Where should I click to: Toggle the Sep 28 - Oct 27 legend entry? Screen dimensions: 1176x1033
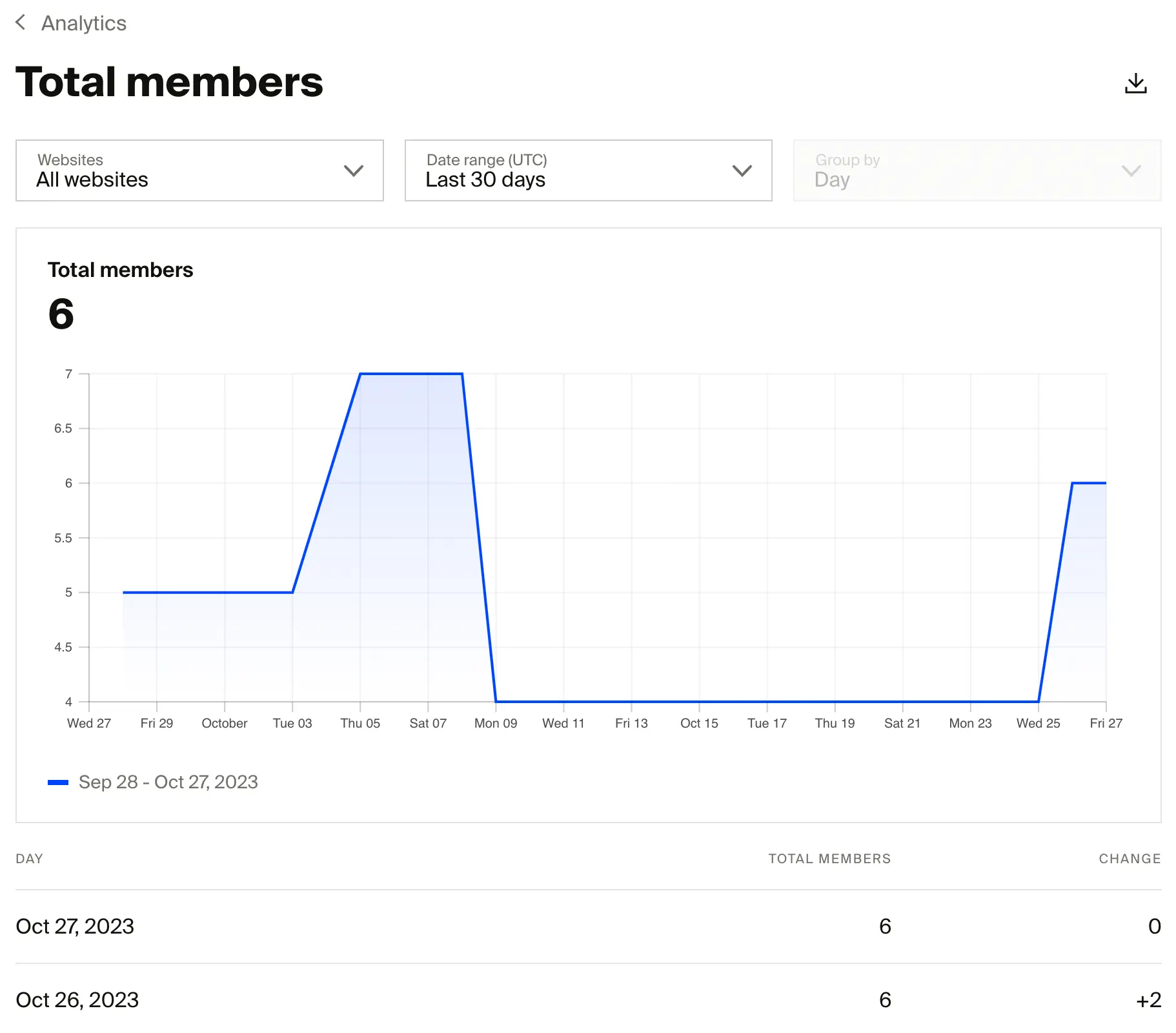168,782
